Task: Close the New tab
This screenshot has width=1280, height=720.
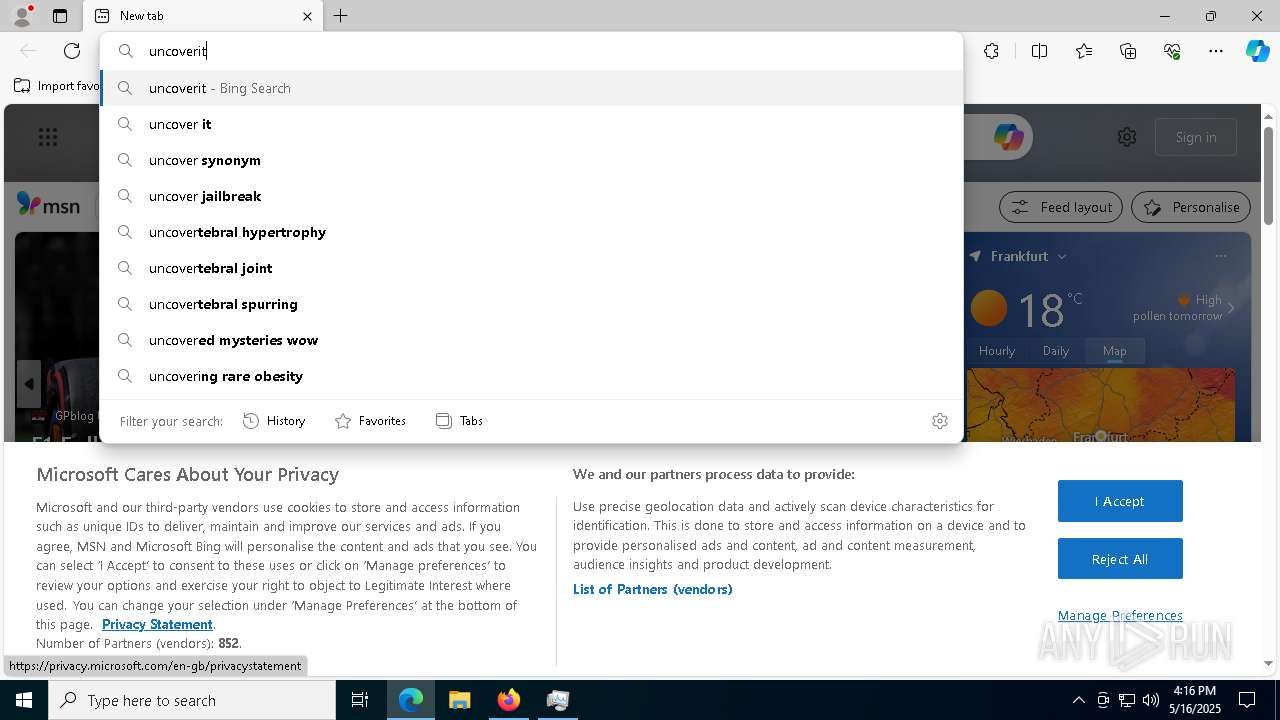Action: pos(307,16)
